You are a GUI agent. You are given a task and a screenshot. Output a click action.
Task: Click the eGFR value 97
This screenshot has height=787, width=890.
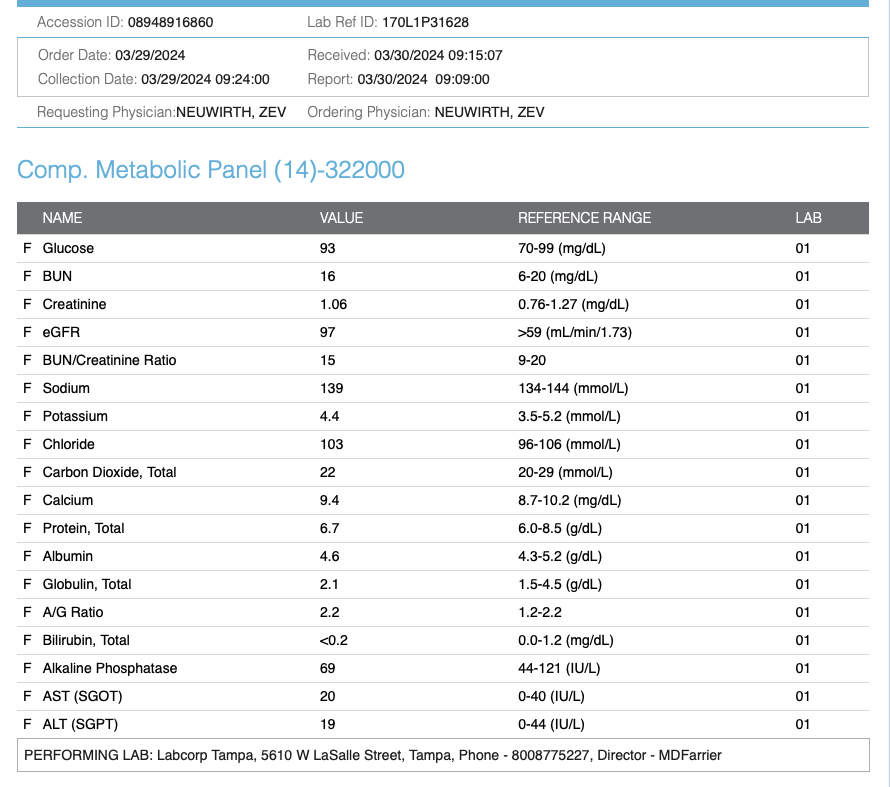327,332
